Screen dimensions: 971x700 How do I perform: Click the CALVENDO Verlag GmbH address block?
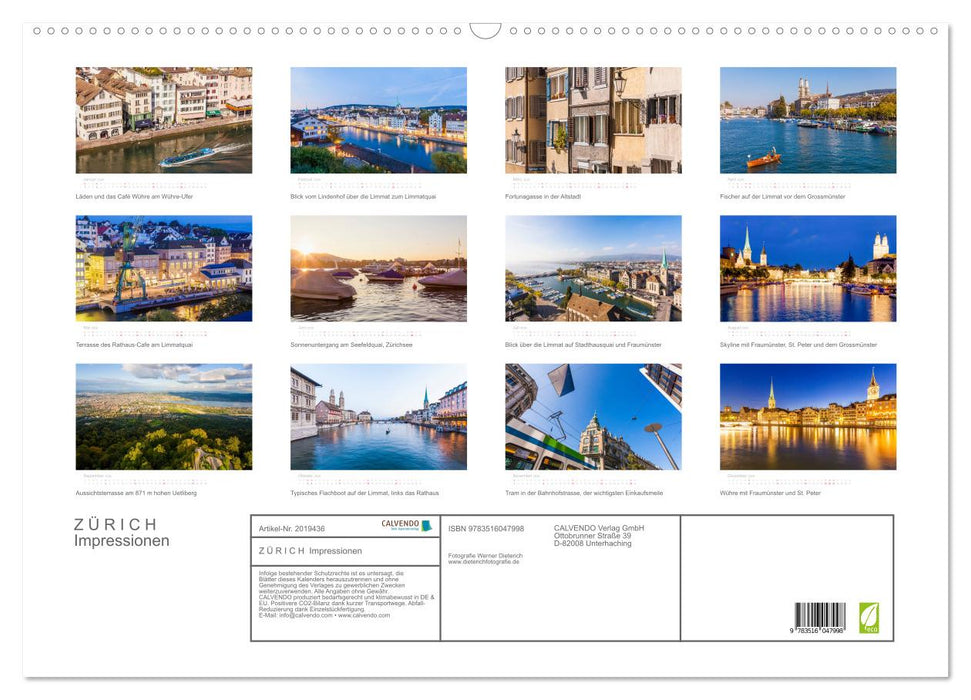point(600,534)
